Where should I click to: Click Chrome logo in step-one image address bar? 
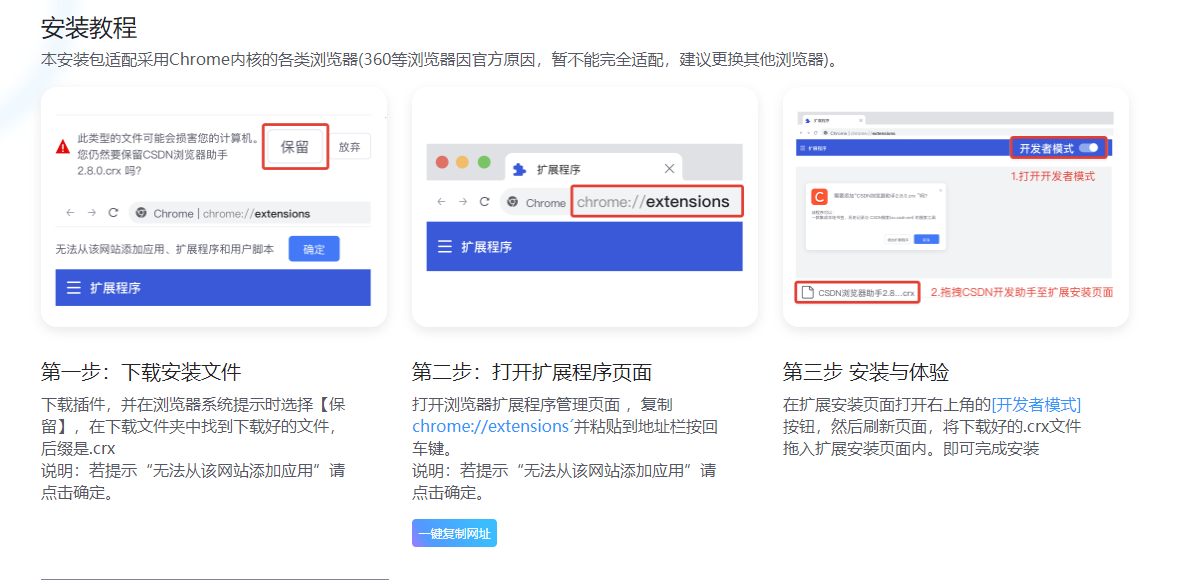point(140,213)
